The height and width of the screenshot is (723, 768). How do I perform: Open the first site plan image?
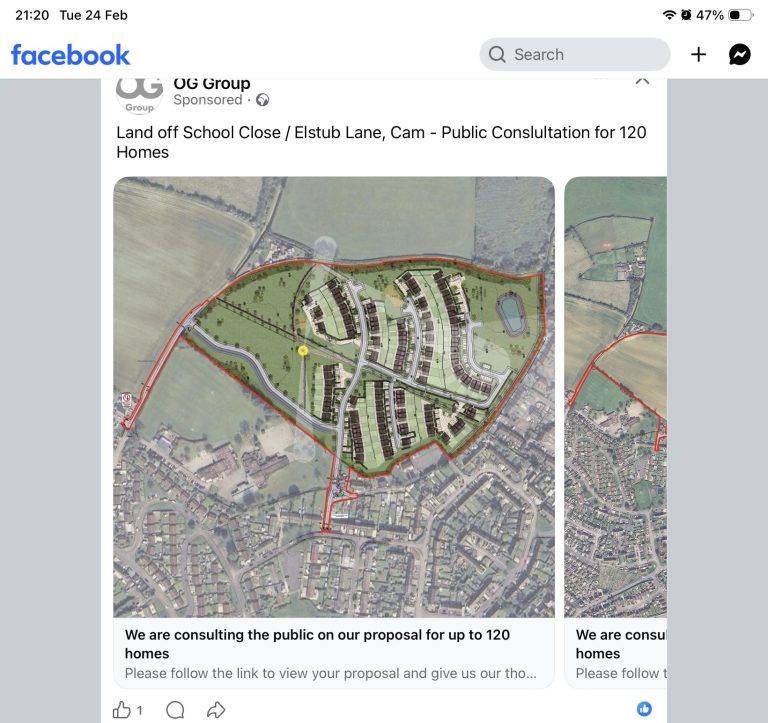point(333,396)
